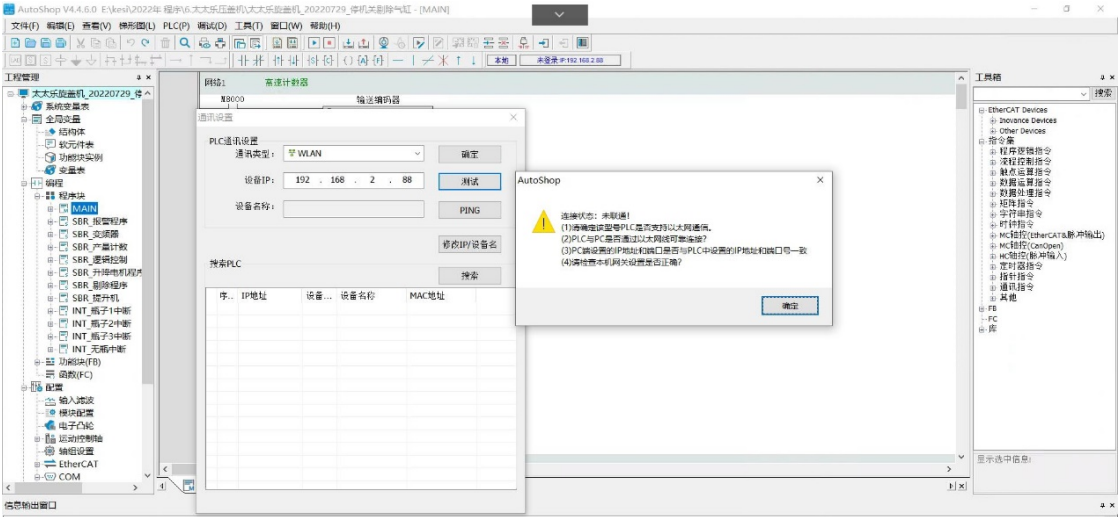The width and height of the screenshot is (1119, 517).
Task: Open the 帮助(H) menu
Action: pos(325,26)
